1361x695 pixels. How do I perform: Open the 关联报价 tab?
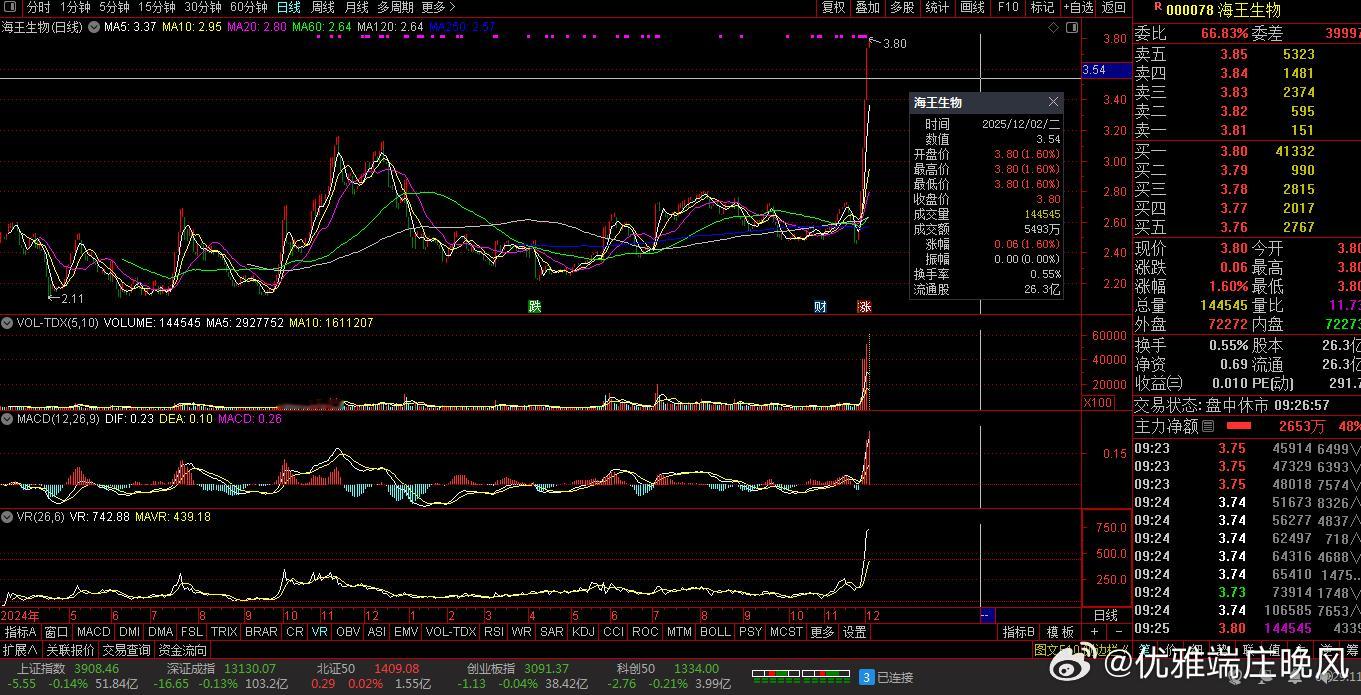point(70,650)
